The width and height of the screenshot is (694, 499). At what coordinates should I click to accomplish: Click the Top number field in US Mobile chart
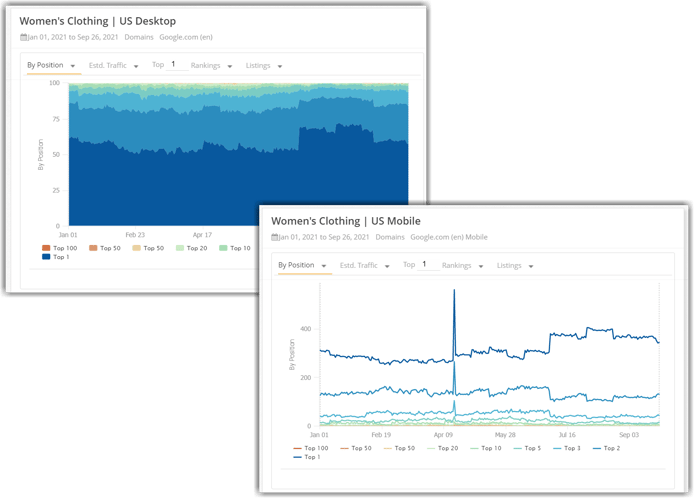(425, 265)
